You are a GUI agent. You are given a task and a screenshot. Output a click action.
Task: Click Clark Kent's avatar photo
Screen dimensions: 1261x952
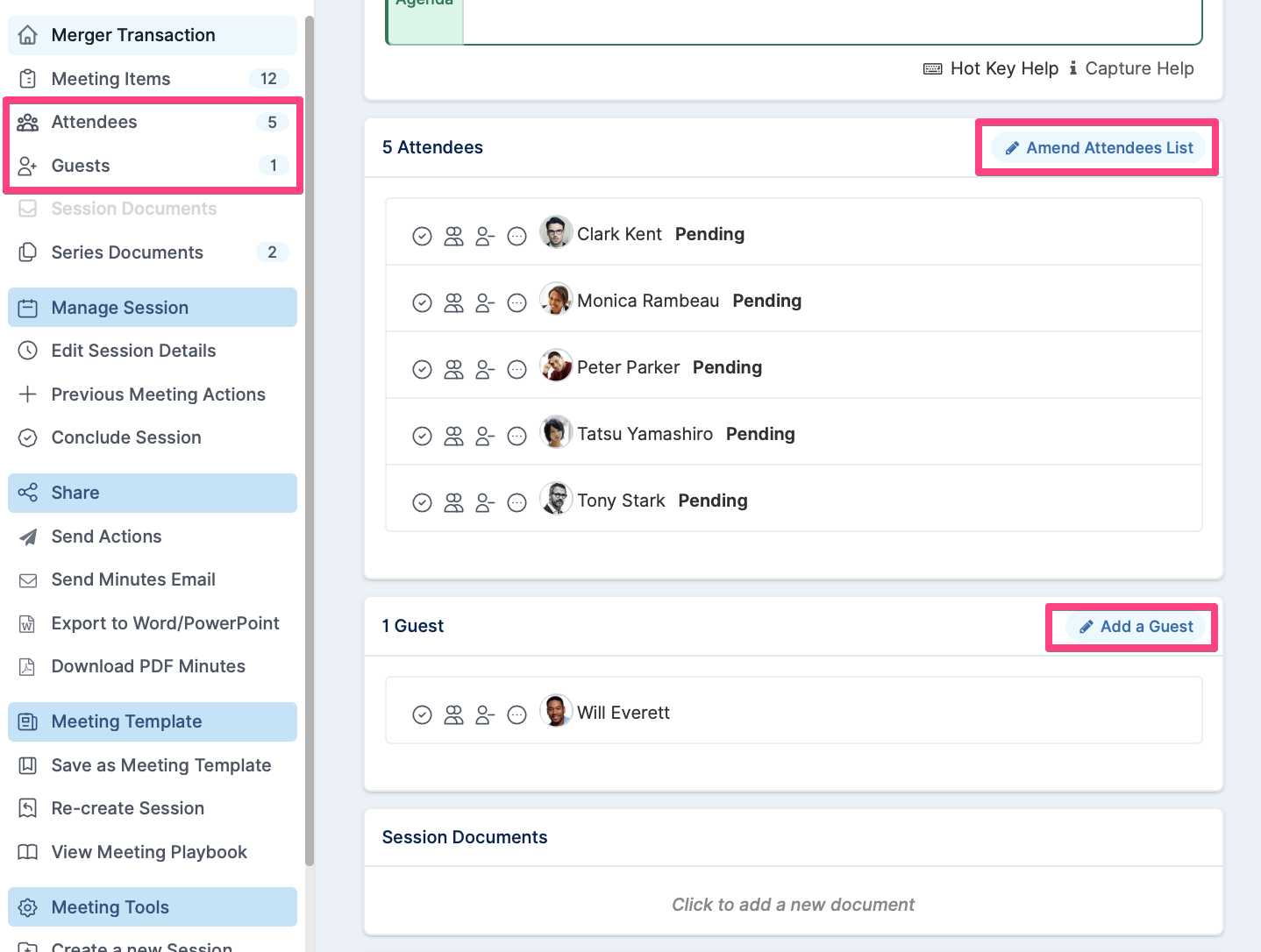tap(556, 232)
